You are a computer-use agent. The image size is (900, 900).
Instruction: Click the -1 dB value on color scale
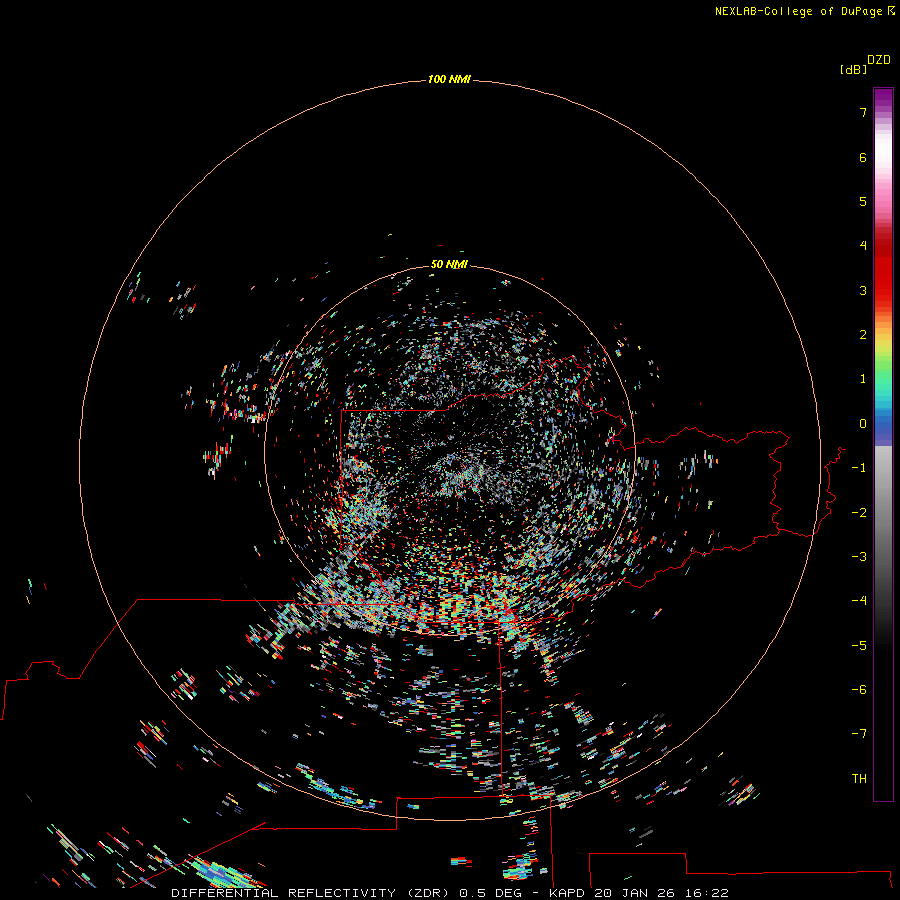(859, 468)
